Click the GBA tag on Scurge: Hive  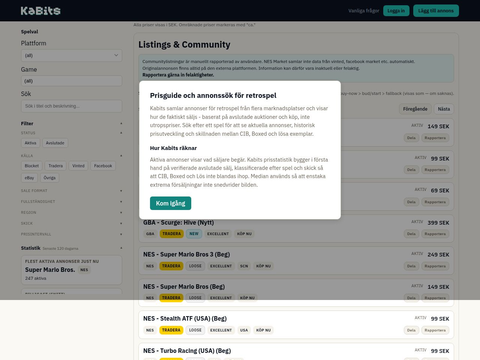click(150, 234)
